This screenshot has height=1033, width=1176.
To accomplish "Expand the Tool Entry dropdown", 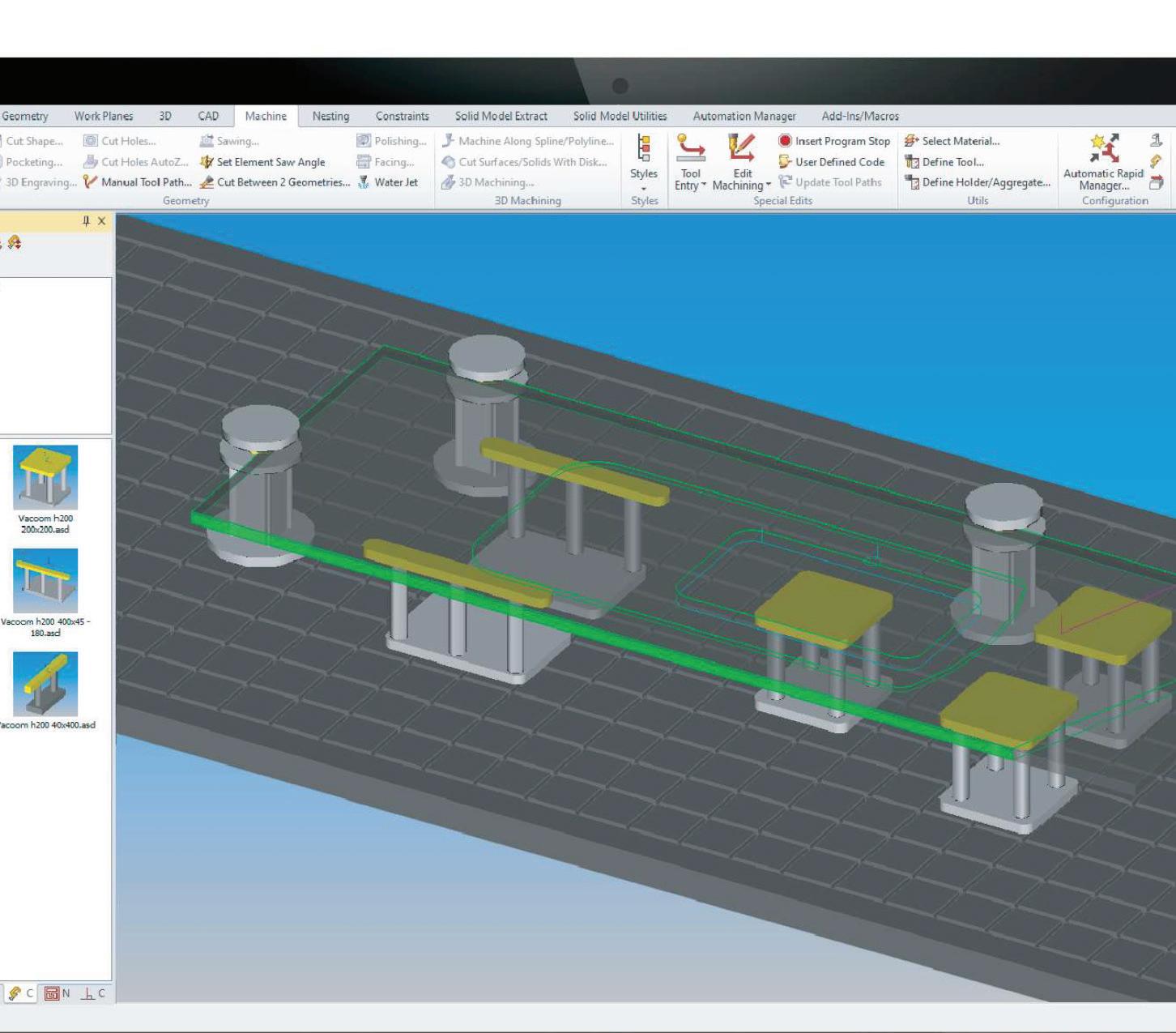I will [x=690, y=163].
